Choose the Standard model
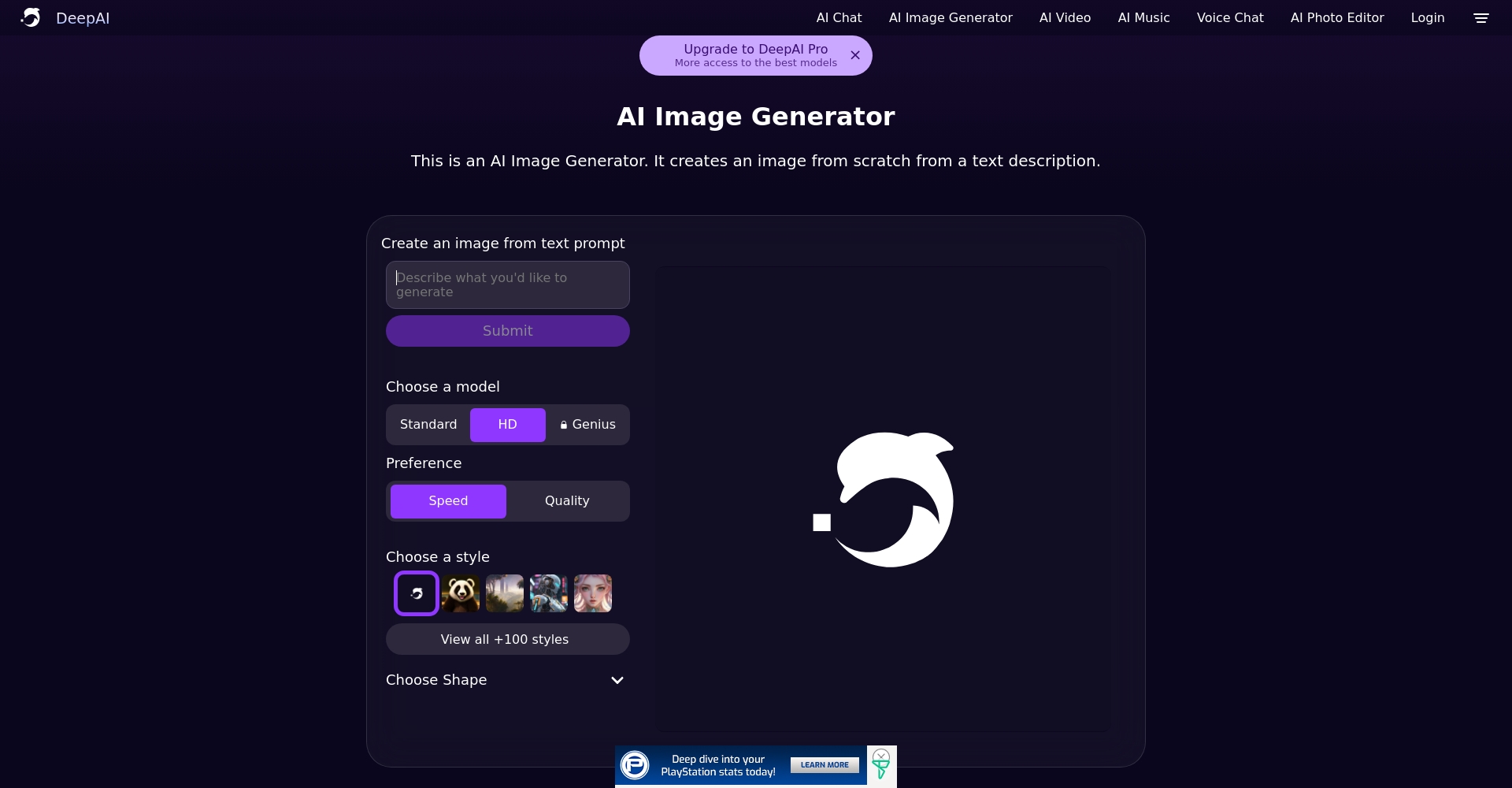The height and width of the screenshot is (788, 1512). (428, 425)
